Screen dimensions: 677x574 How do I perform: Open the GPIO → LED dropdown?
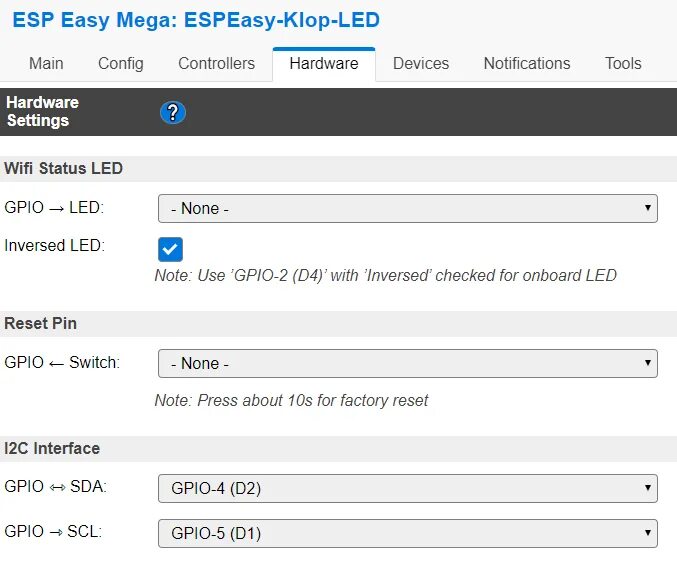point(408,208)
